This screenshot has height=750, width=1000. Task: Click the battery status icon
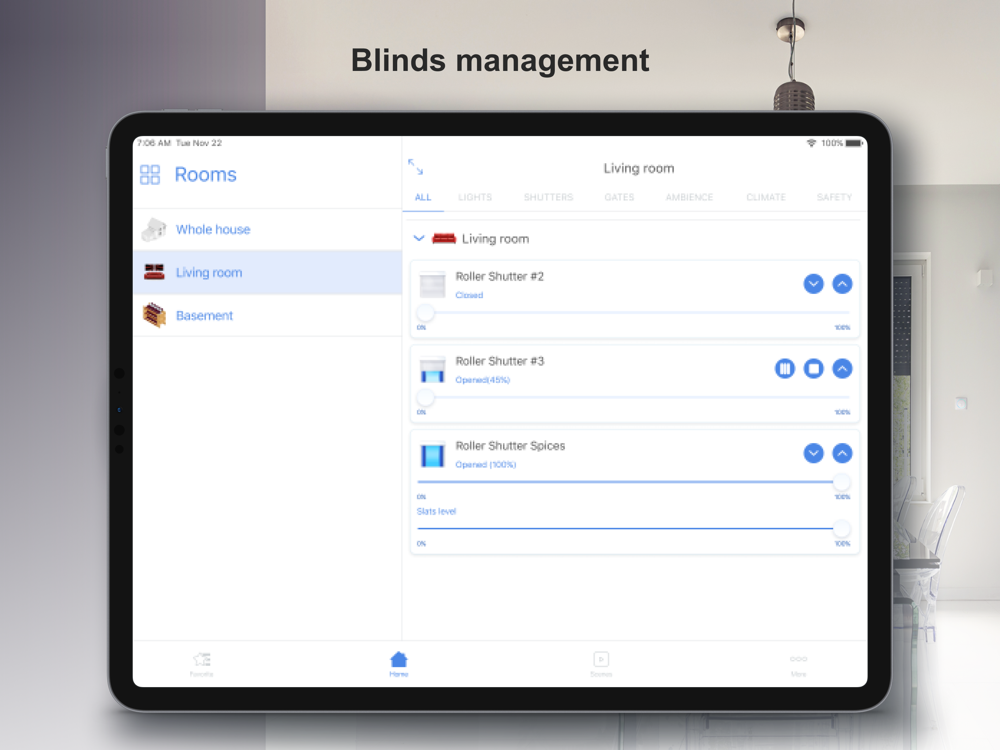(x=854, y=143)
